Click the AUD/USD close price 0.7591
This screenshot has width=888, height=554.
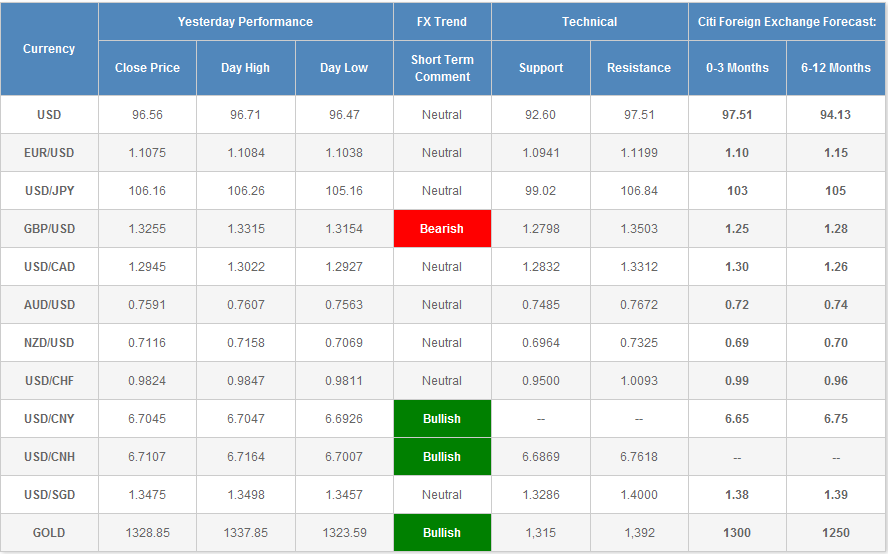tap(147, 305)
